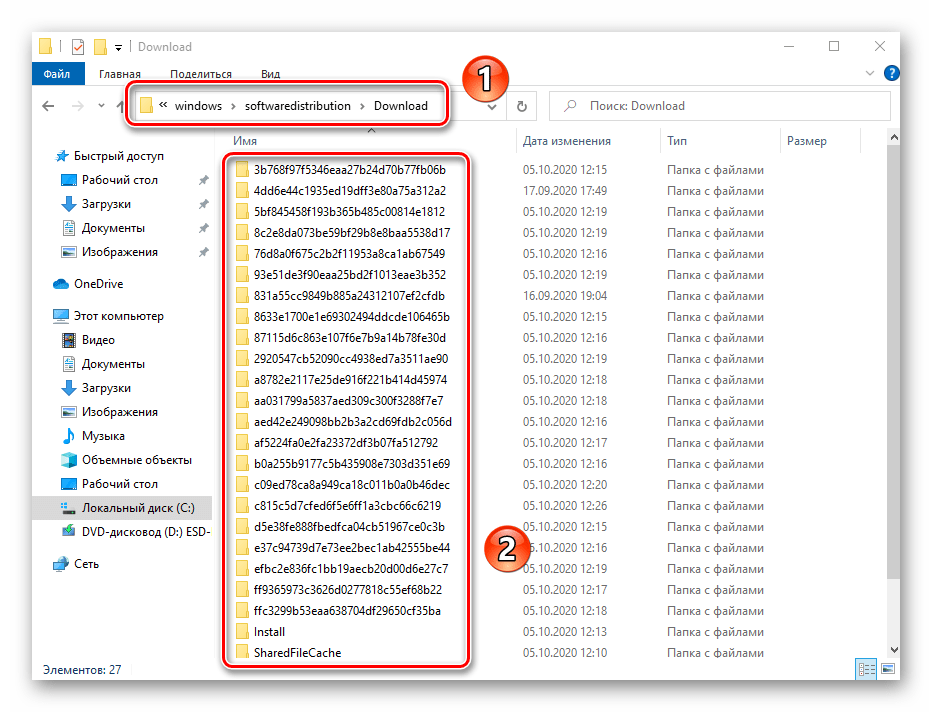Switch to the Вид ribbon tab
This screenshot has width=932, height=712.
coord(270,74)
